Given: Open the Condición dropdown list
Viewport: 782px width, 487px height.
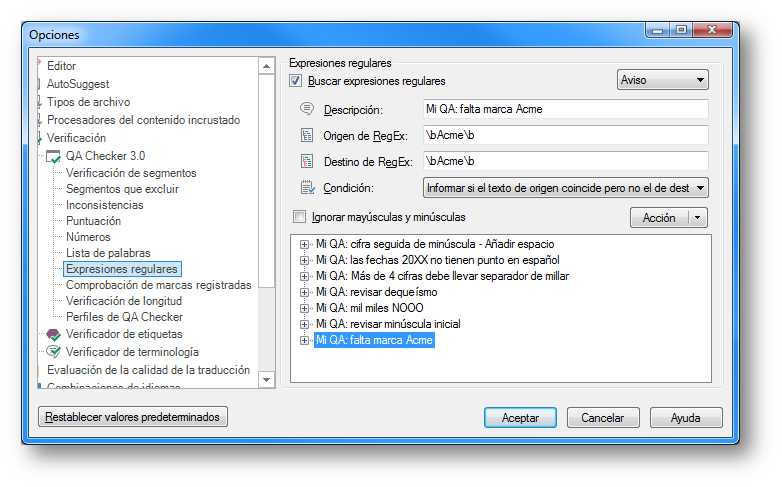Looking at the screenshot, I should 566,188.
